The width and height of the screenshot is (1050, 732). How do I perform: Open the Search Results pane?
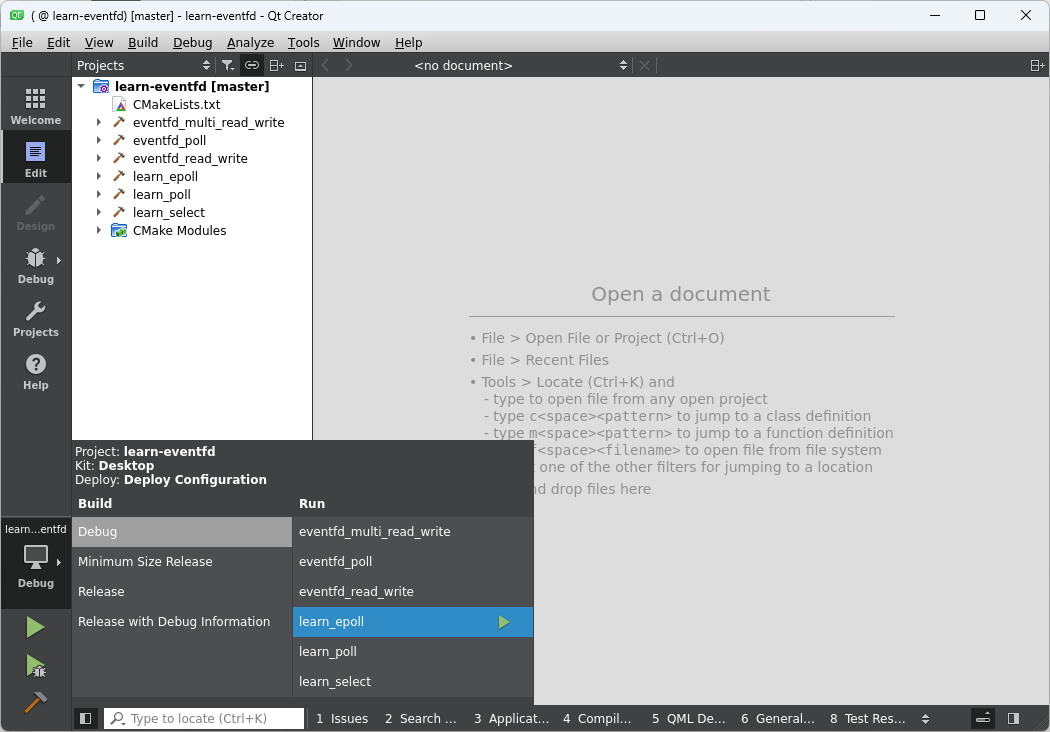click(x=421, y=719)
